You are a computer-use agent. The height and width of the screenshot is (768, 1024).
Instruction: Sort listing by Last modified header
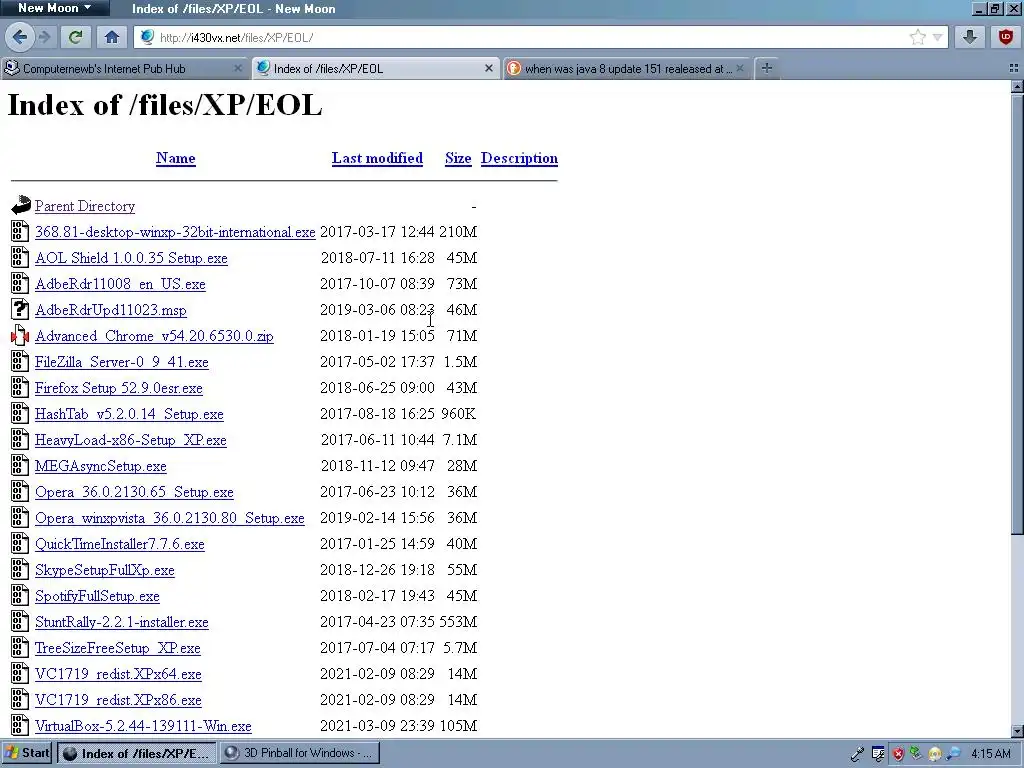(377, 158)
